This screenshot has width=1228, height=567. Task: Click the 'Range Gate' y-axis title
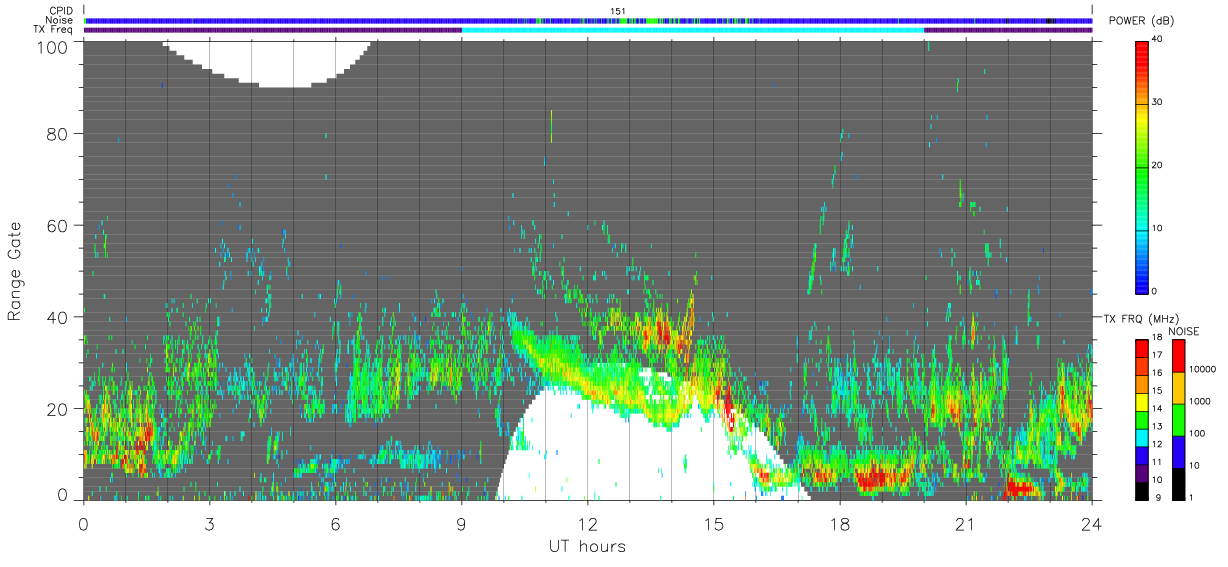pos(15,271)
